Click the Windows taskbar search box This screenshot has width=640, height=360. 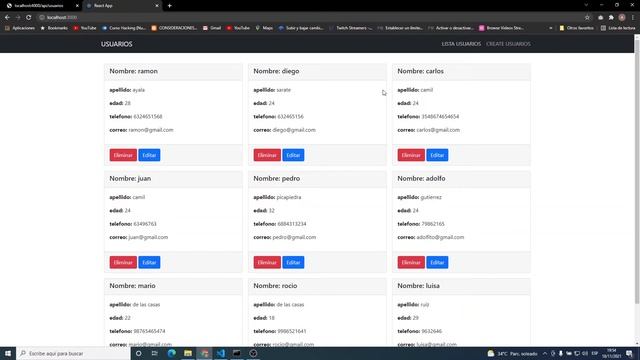pyautogui.click(x=73, y=353)
